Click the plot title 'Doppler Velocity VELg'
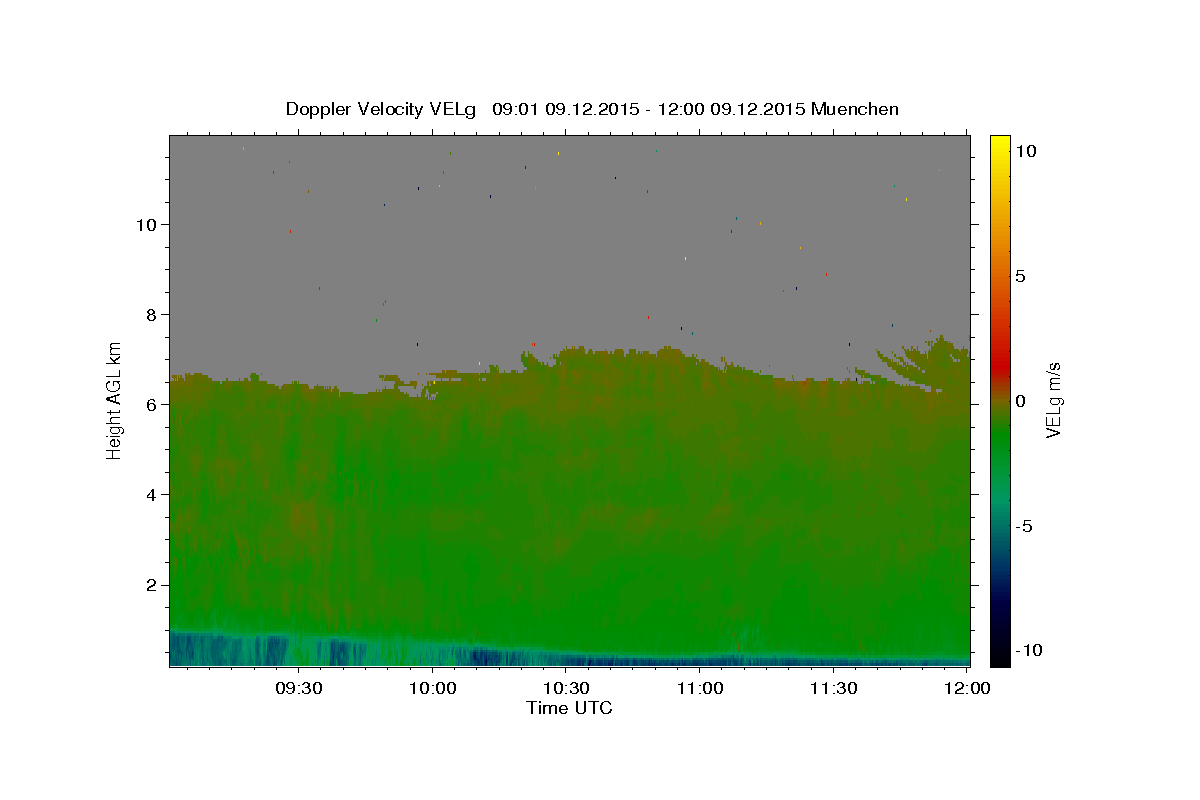The image size is (1200, 800). [381, 109]
